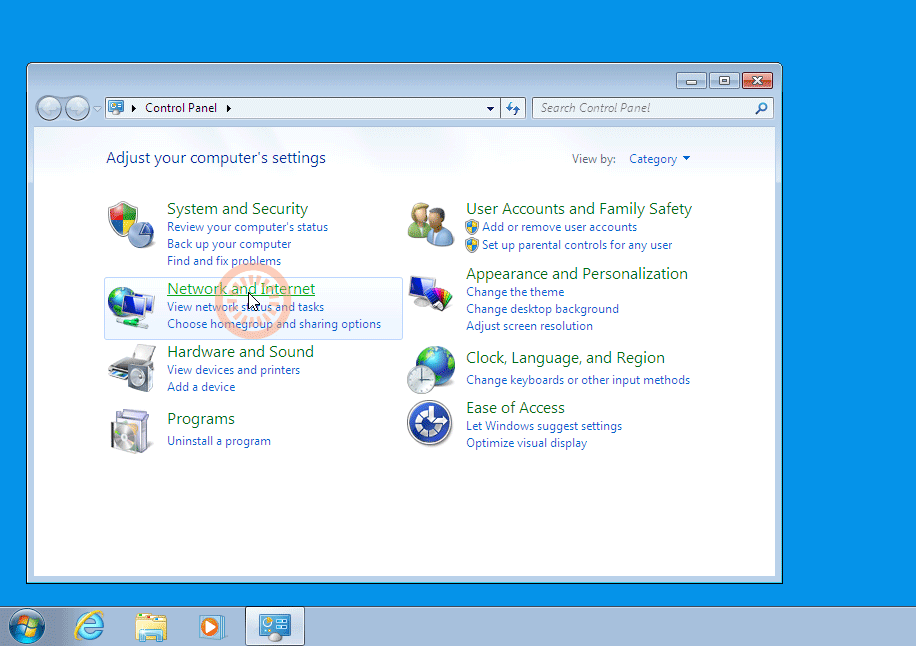Open Programs heading link
This screenshot has height=646, width=916.
click(201, 419)
